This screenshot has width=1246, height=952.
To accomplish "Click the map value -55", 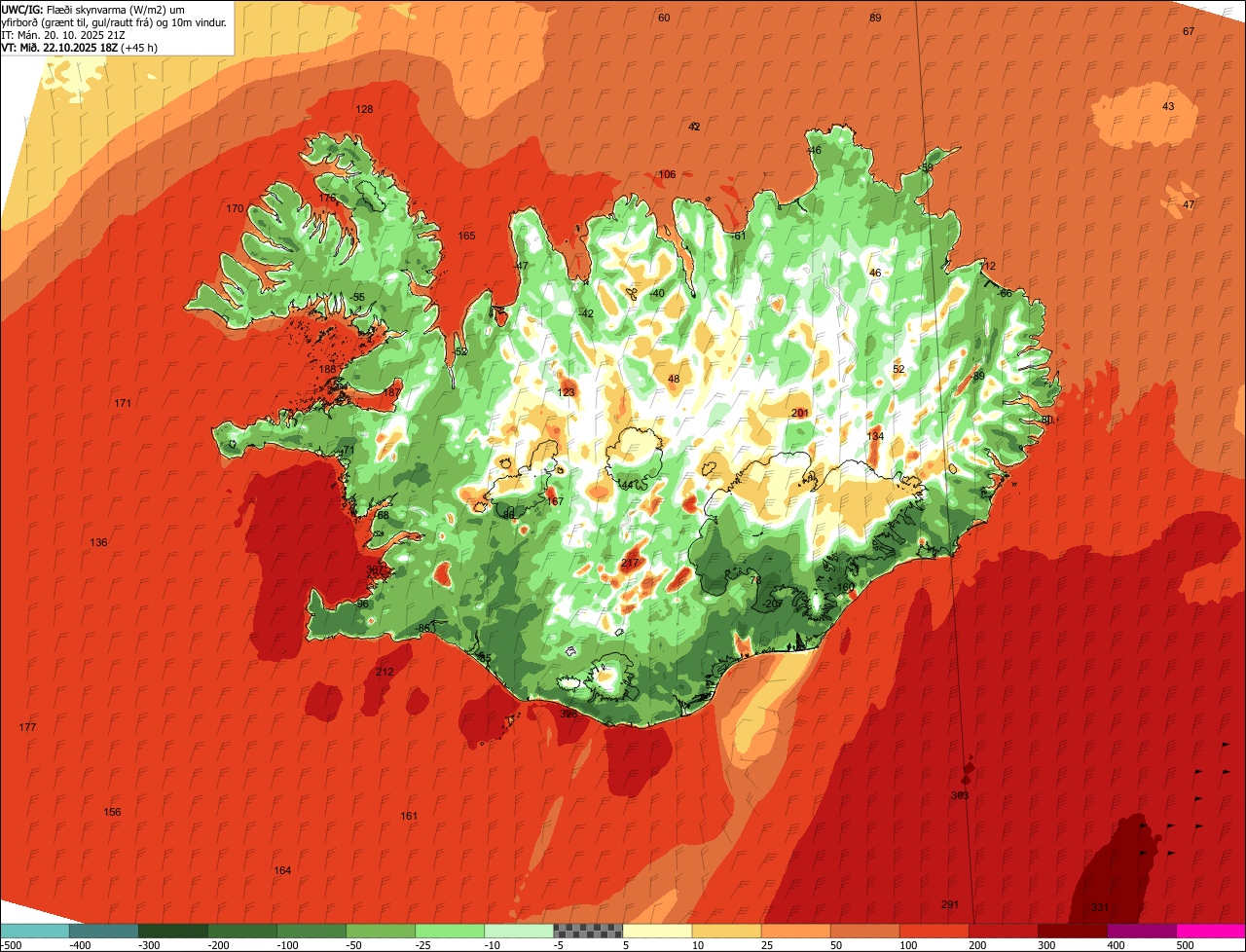I will click(357, 297).
